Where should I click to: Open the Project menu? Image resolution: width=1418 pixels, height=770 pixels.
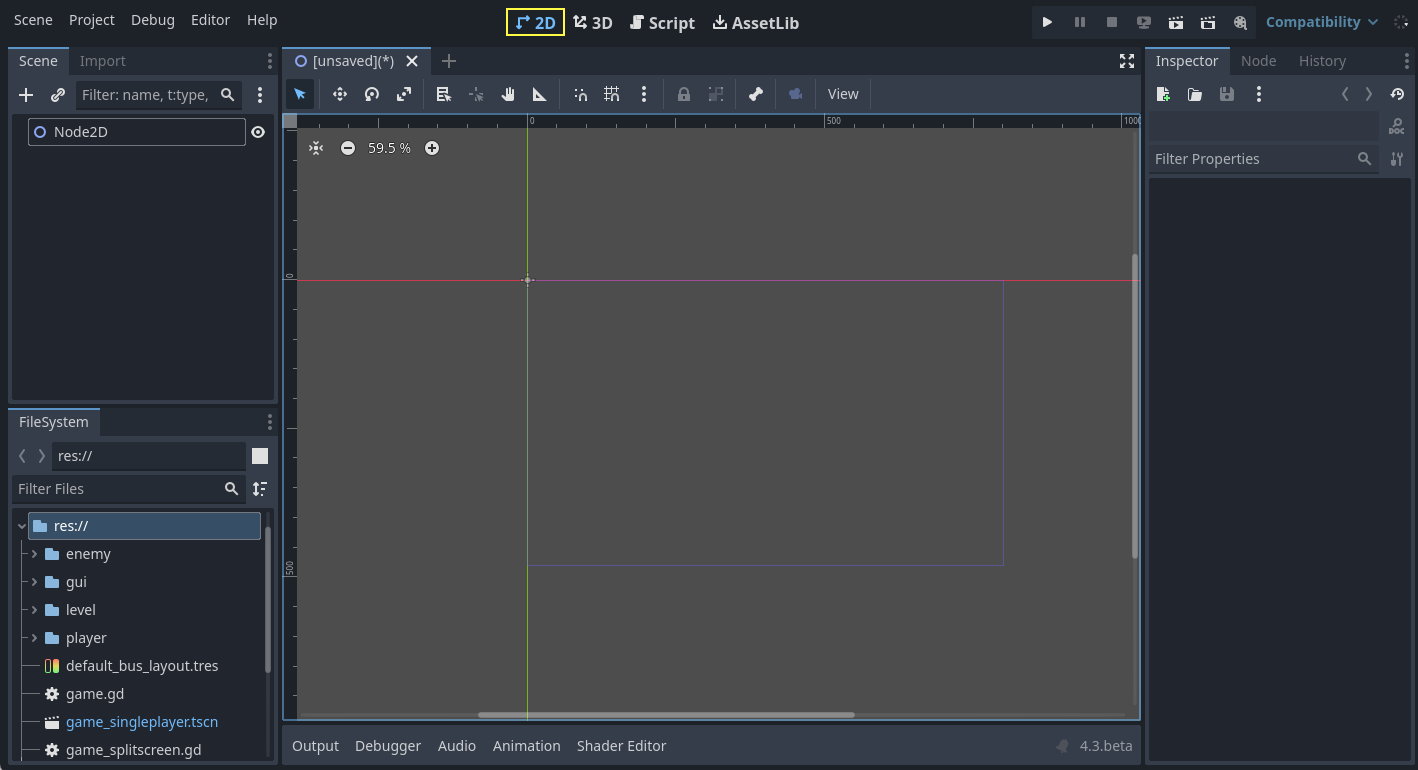coord(91,19)
